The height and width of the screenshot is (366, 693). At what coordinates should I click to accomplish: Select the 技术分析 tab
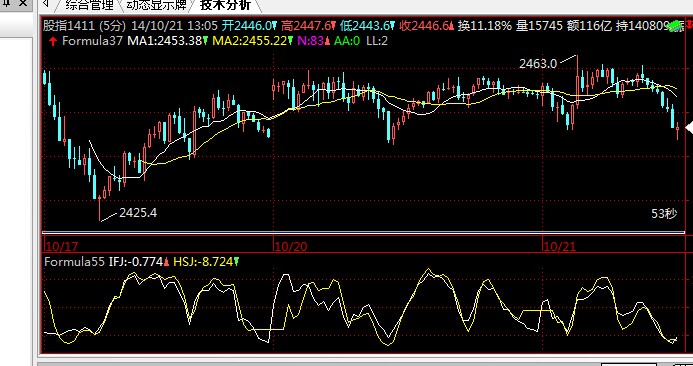tap(225, 5)
